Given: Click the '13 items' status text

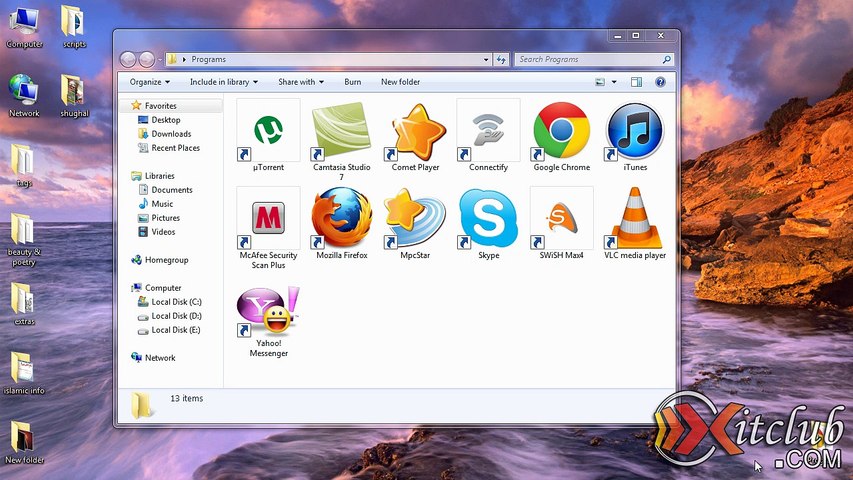Looking at the screenshot, I should [x=187, y=398].
